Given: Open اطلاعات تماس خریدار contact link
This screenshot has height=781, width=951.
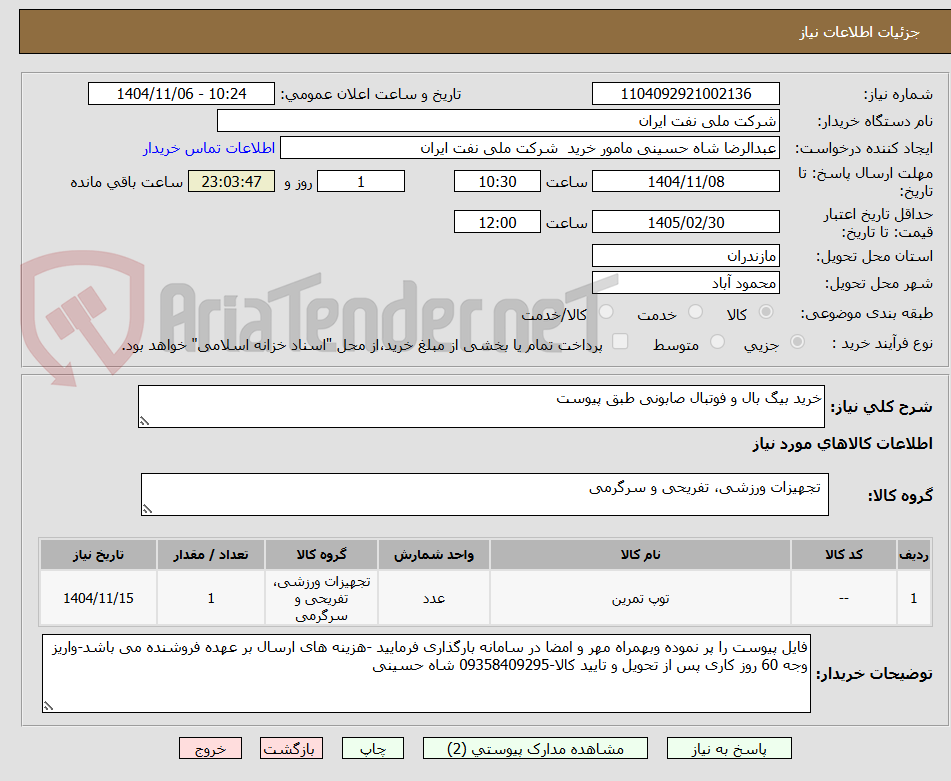Looking at the screenshot, I should click(x=209, y=148).
